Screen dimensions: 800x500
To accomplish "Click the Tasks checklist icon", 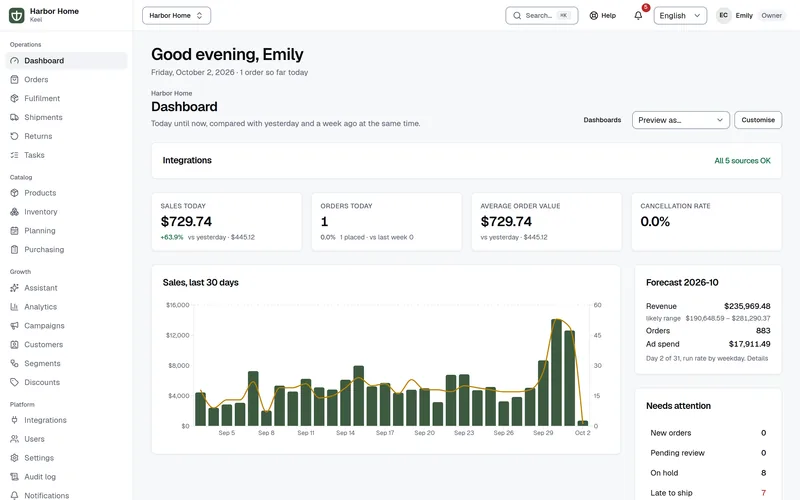I will [14, 155].
